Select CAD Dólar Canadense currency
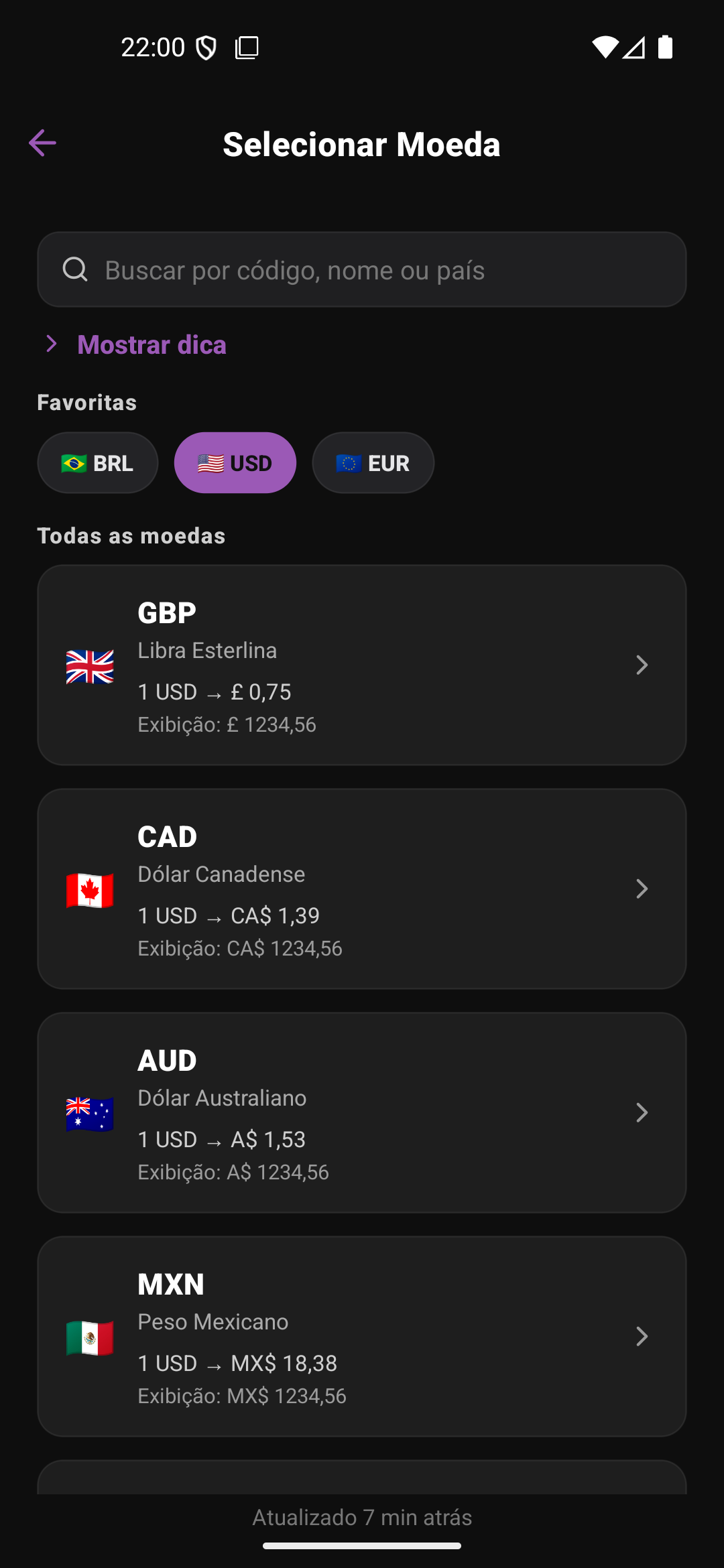This screenshot has width=724, height=1568. [362, 889]
